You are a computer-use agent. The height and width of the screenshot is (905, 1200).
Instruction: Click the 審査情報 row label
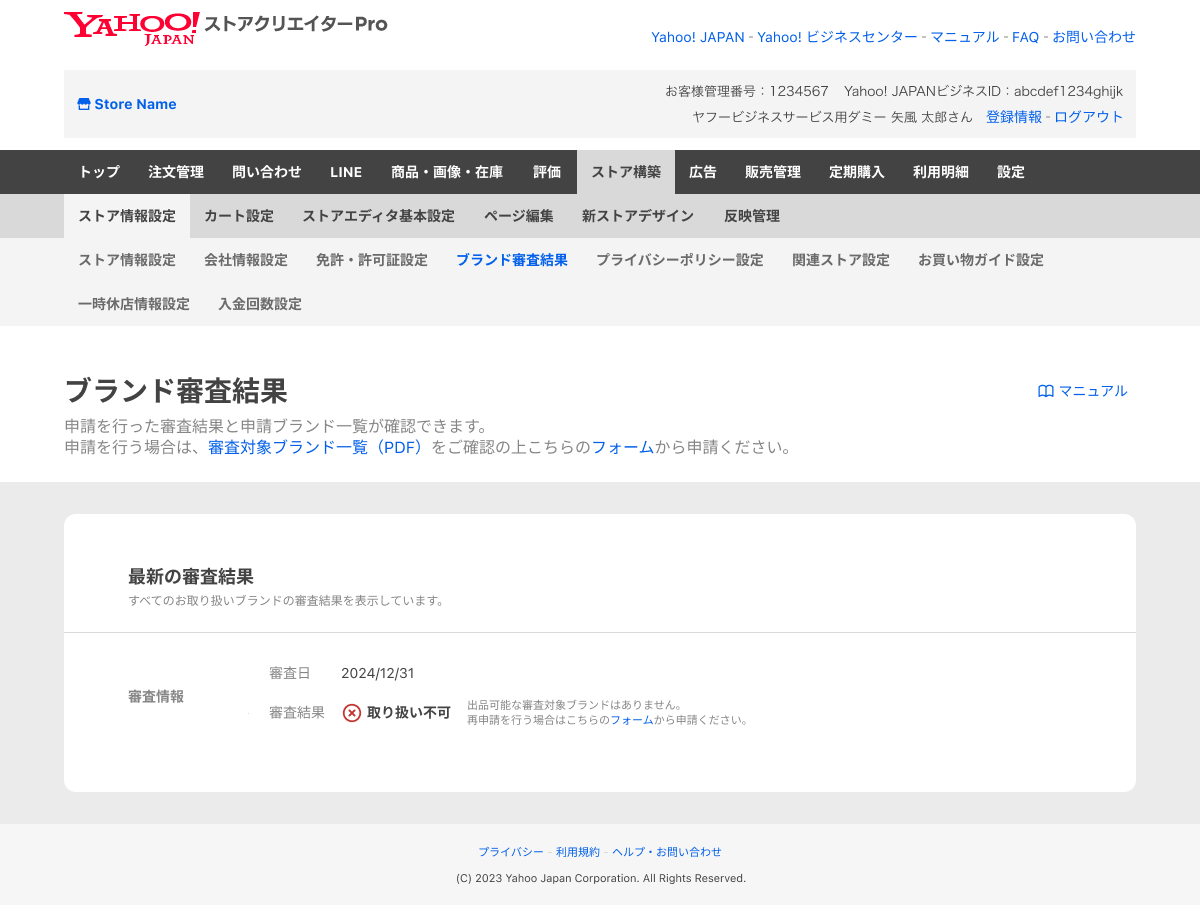(x=156, y=696)
